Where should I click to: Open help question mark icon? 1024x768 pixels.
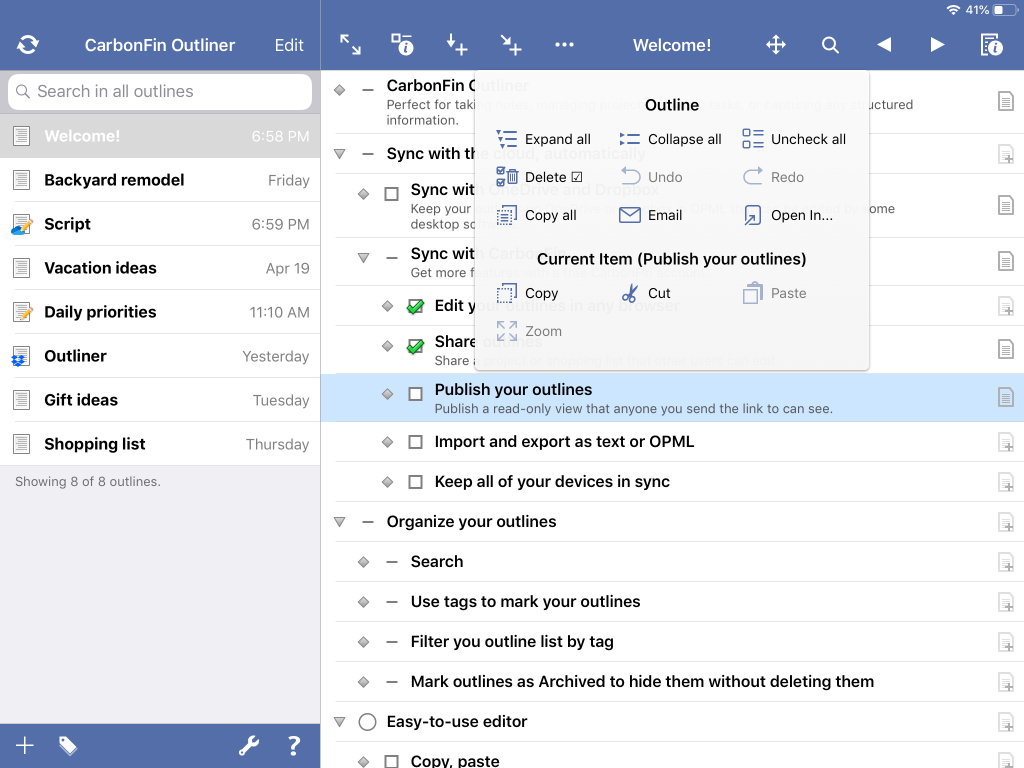click(x=294, y=745)
